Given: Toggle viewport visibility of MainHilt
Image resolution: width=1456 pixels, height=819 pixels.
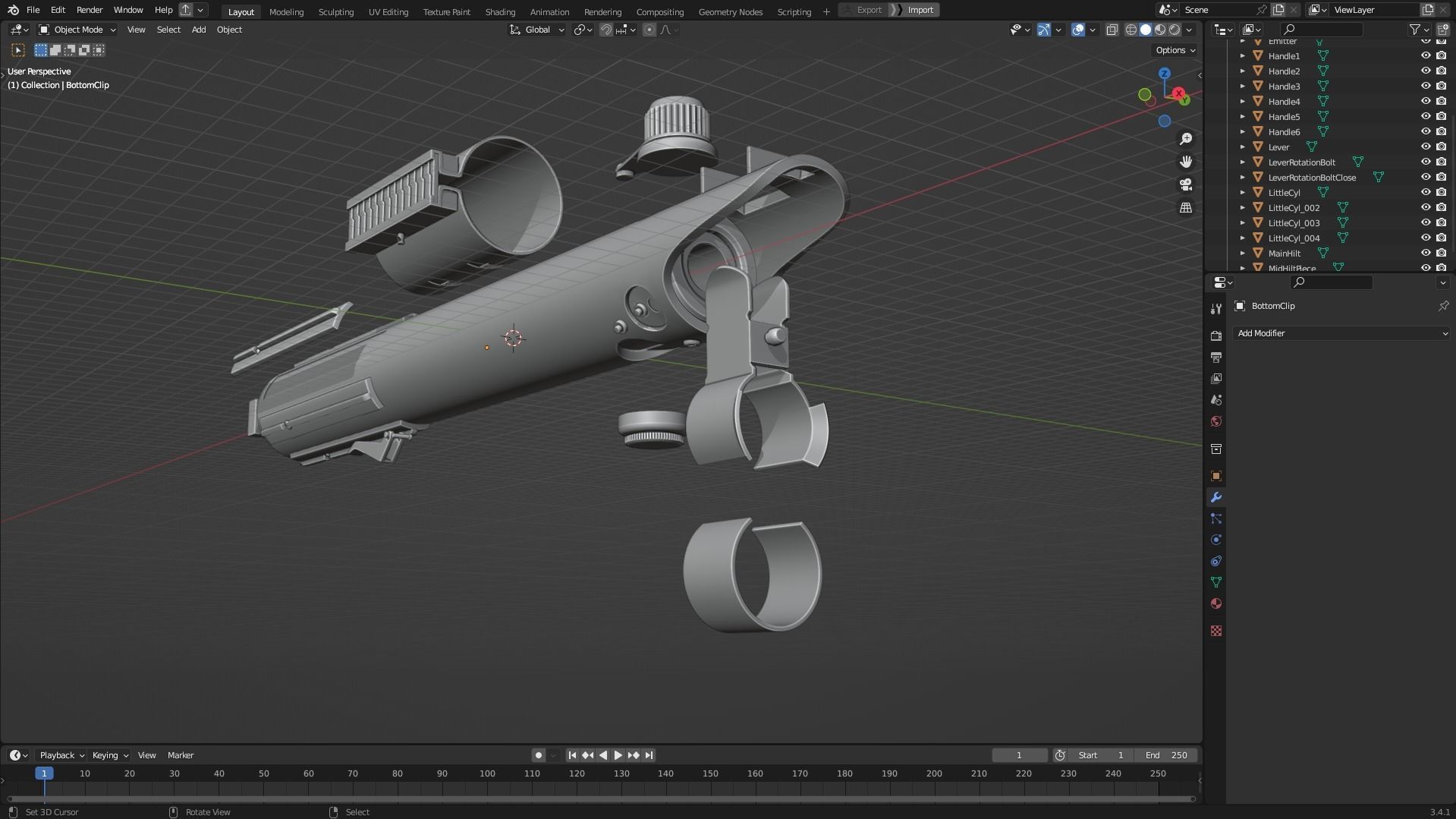Looking at the screenshot, I should (x=1426, y=253).
